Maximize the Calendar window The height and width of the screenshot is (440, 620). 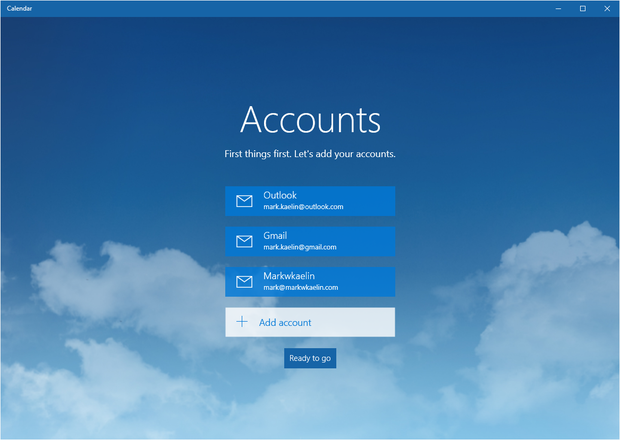tap(583, 9)
